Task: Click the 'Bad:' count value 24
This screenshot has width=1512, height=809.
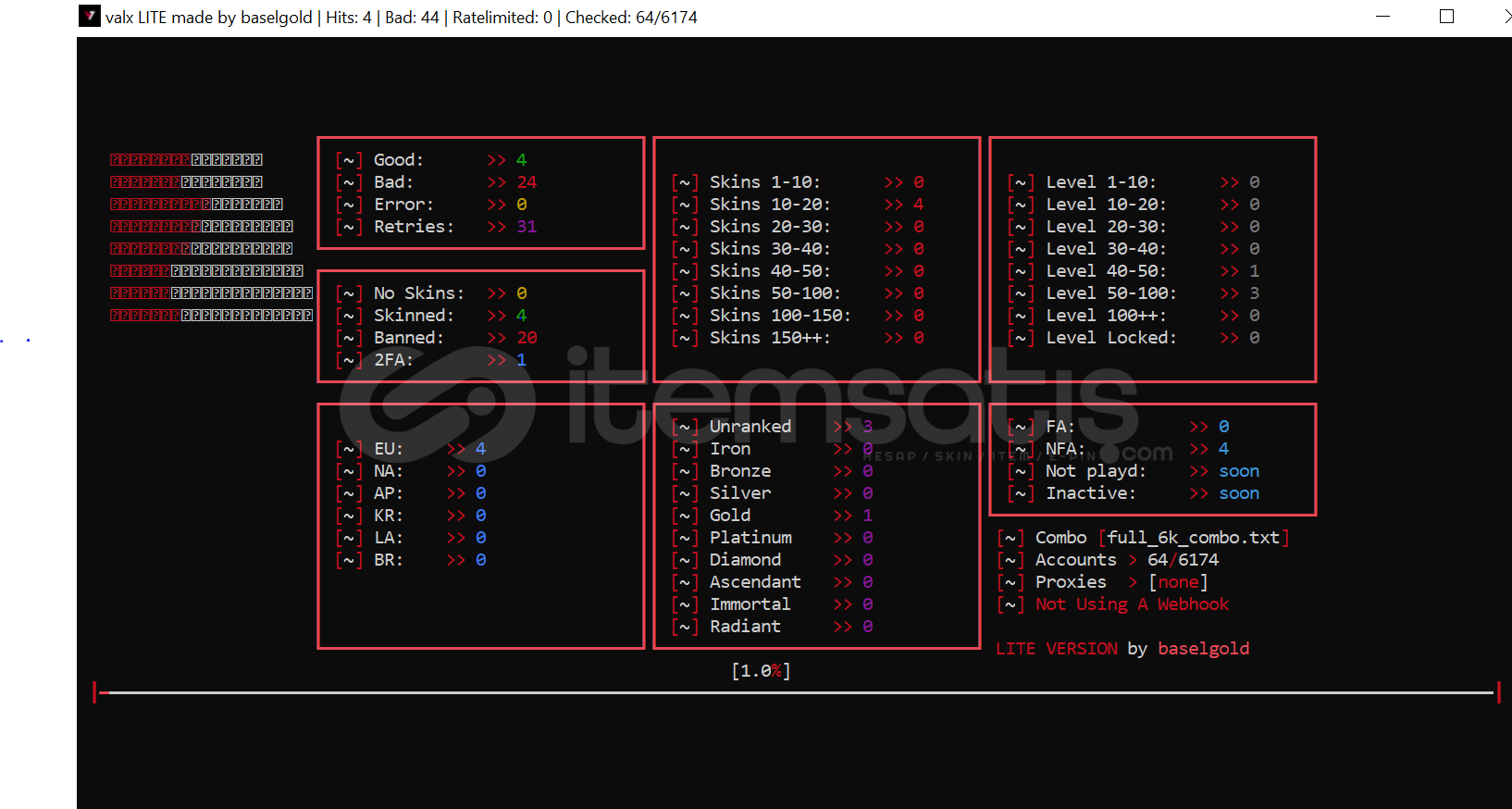Action: [527, 182]
